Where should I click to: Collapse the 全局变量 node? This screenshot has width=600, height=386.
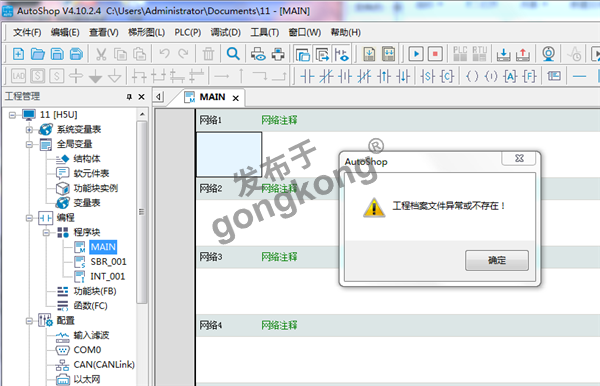click(29, 144)
